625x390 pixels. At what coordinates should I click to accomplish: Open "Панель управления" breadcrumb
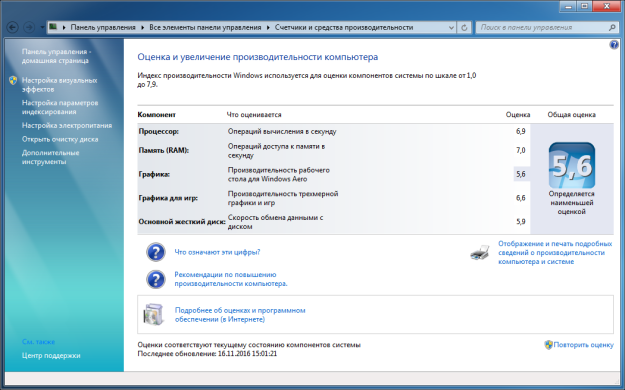[103, 28]
